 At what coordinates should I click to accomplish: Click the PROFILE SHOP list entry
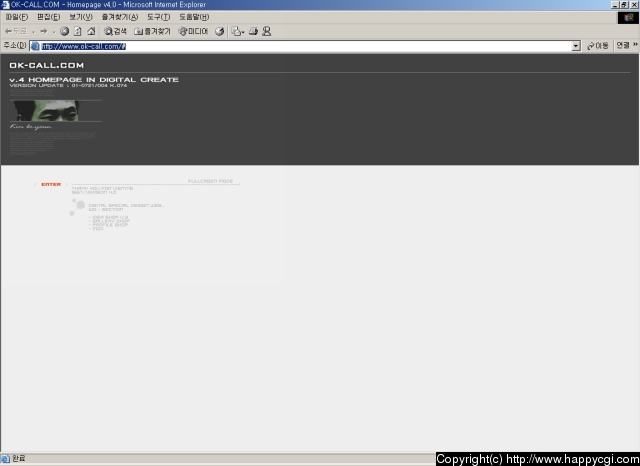click(110, 225)
